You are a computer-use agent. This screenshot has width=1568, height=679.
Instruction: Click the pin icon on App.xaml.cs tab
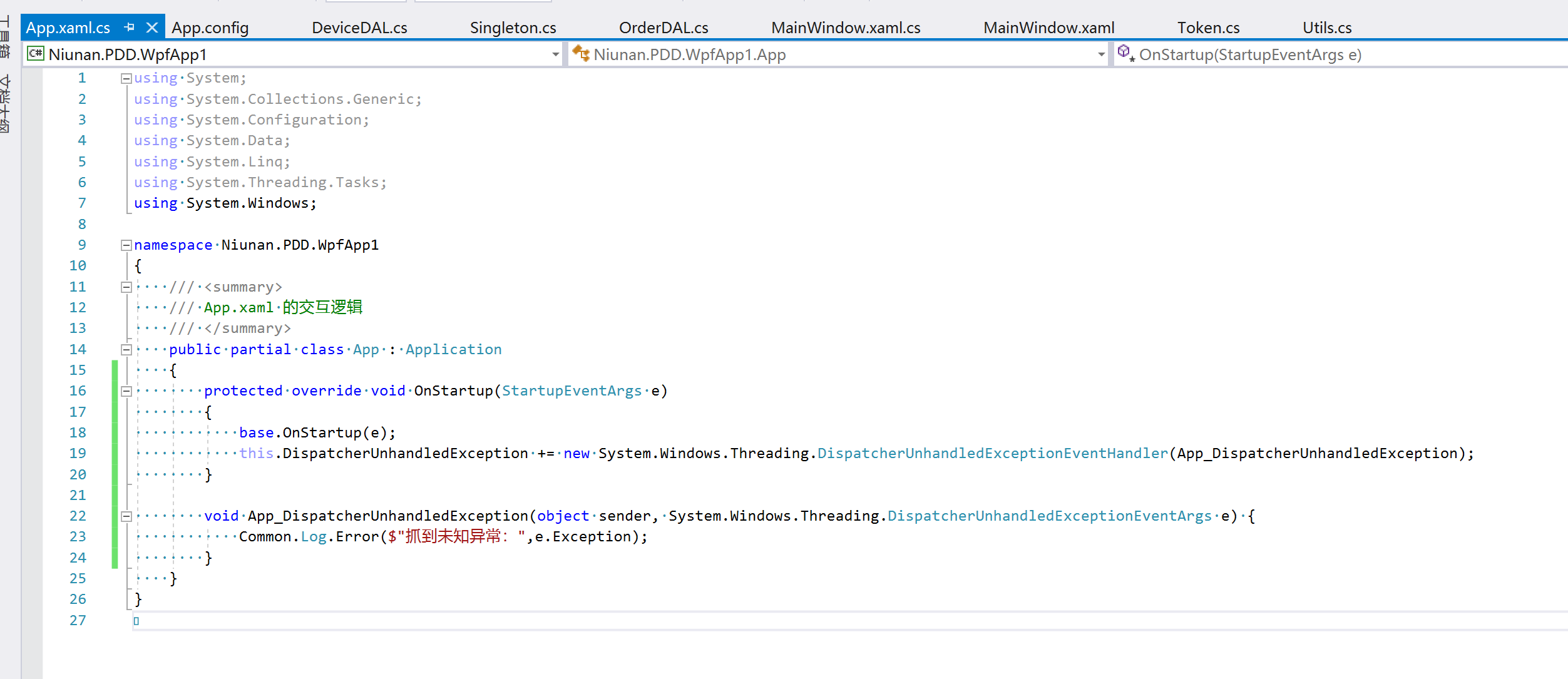[130, 28]
